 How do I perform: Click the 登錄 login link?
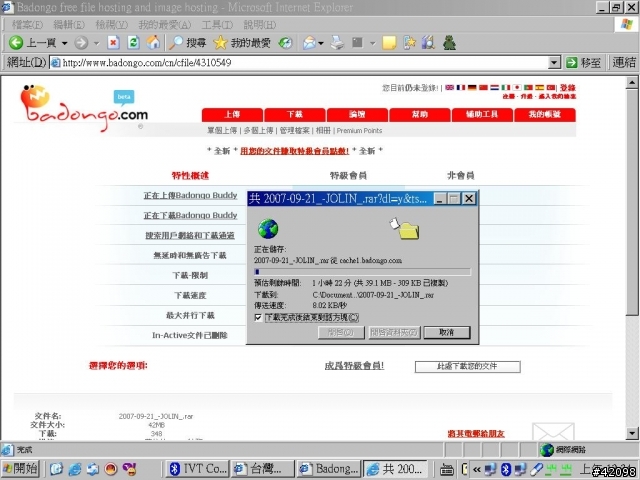click(567, 88)
